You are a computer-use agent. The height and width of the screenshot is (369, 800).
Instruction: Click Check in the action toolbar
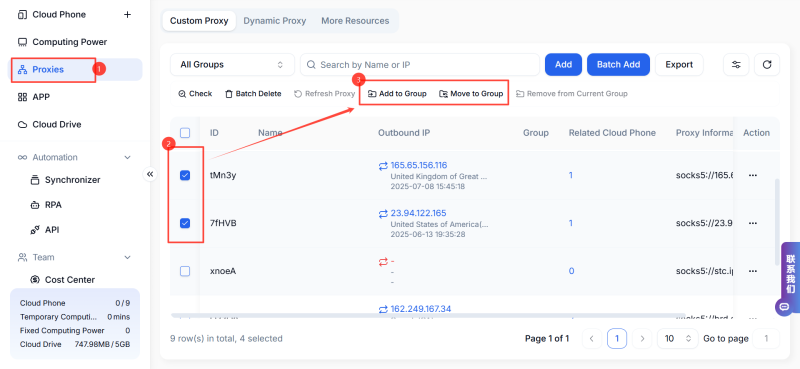(195, 94)
